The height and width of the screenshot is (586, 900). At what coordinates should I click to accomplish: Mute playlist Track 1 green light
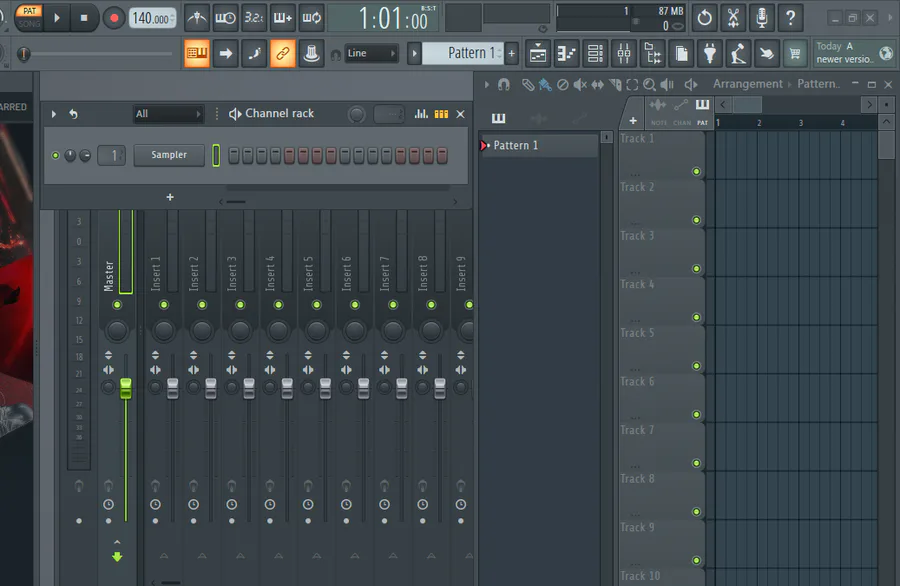click(x=696, y=172)
